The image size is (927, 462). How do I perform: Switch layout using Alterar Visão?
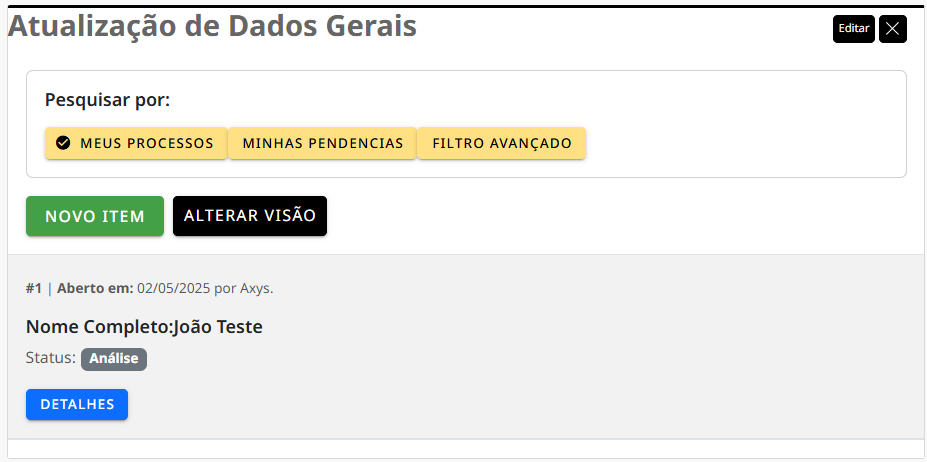click(x=250, y=216)
